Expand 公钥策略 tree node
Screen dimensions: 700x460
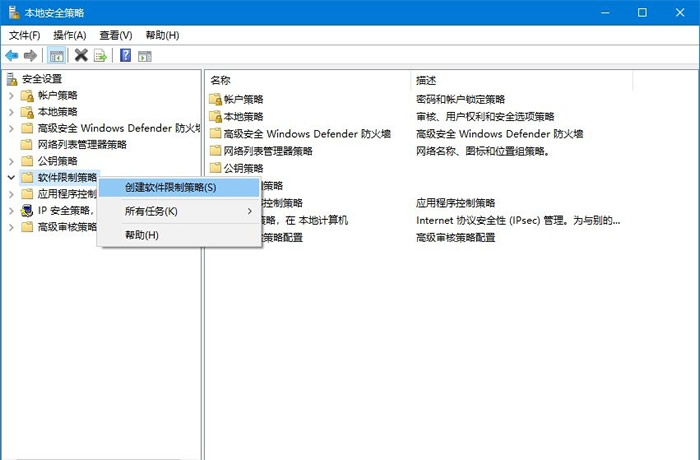point(11,161)
